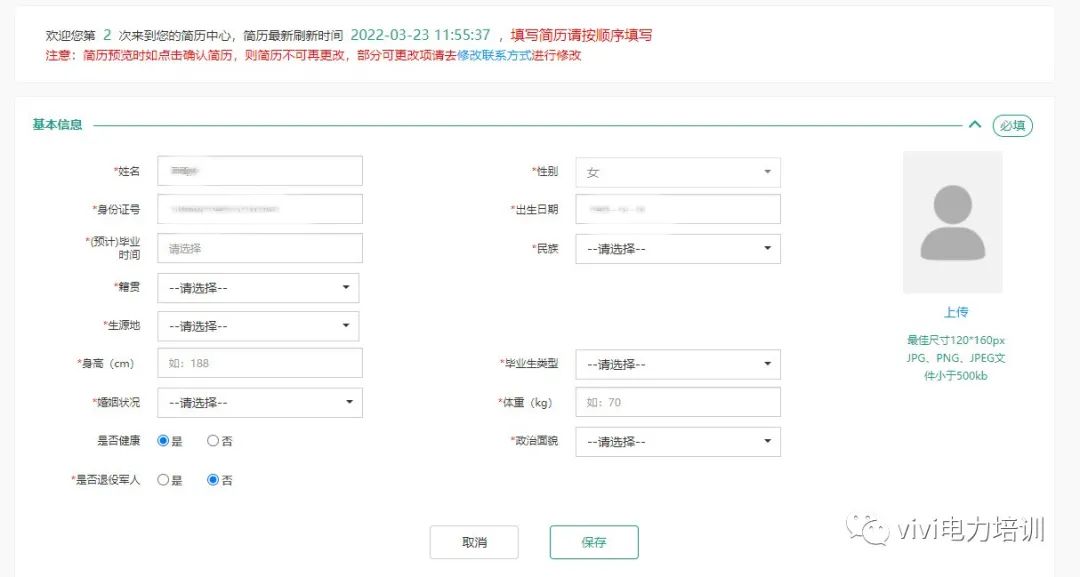This screenshot has width=1080, height=577.
Task: Collapse the 基本信息 section chevron
Action: [x=974, y=125]
